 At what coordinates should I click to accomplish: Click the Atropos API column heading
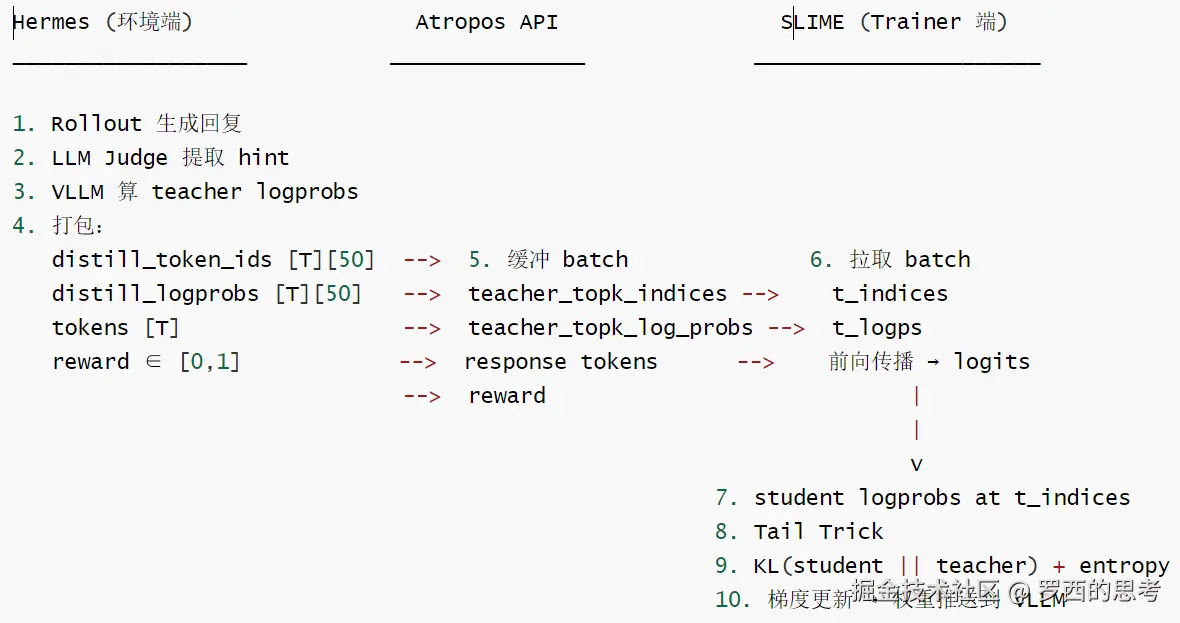coord(487,22)
